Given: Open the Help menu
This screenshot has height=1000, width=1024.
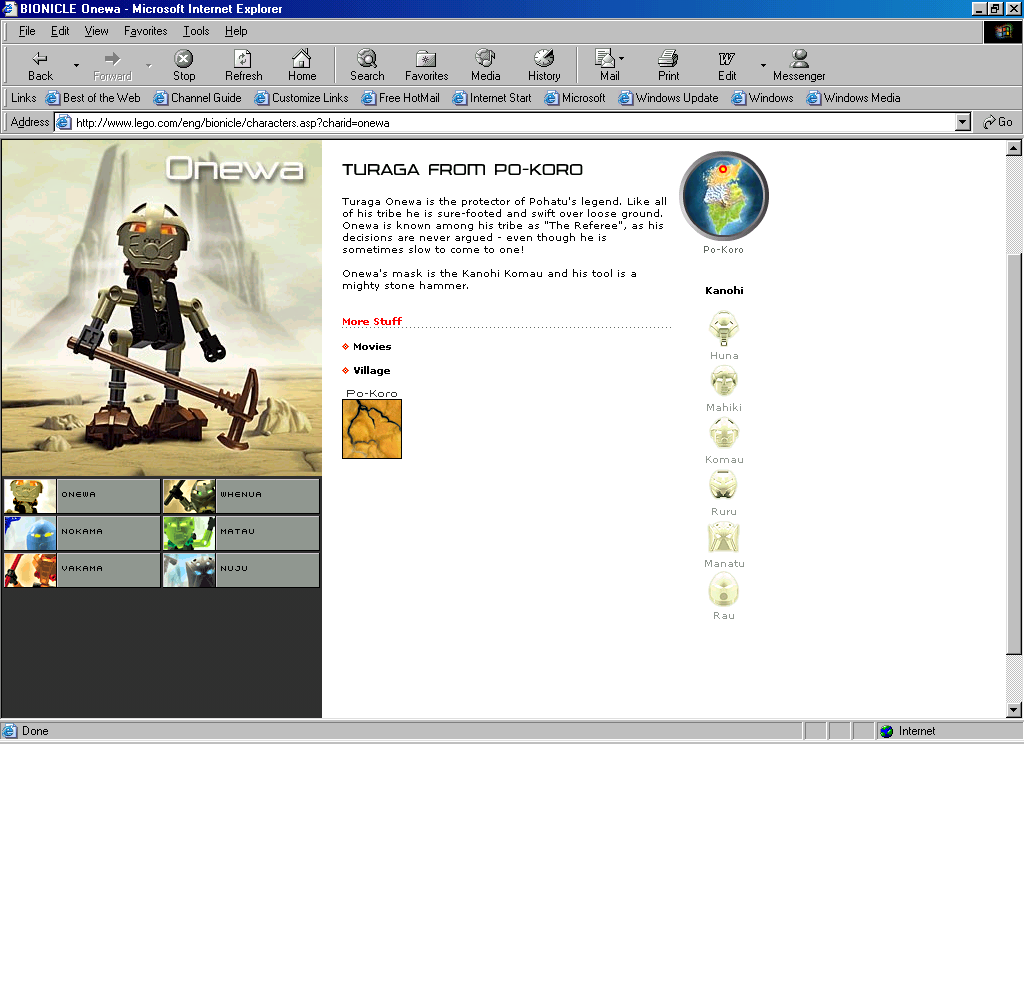Looking at the screenshot, I should 236,31.
